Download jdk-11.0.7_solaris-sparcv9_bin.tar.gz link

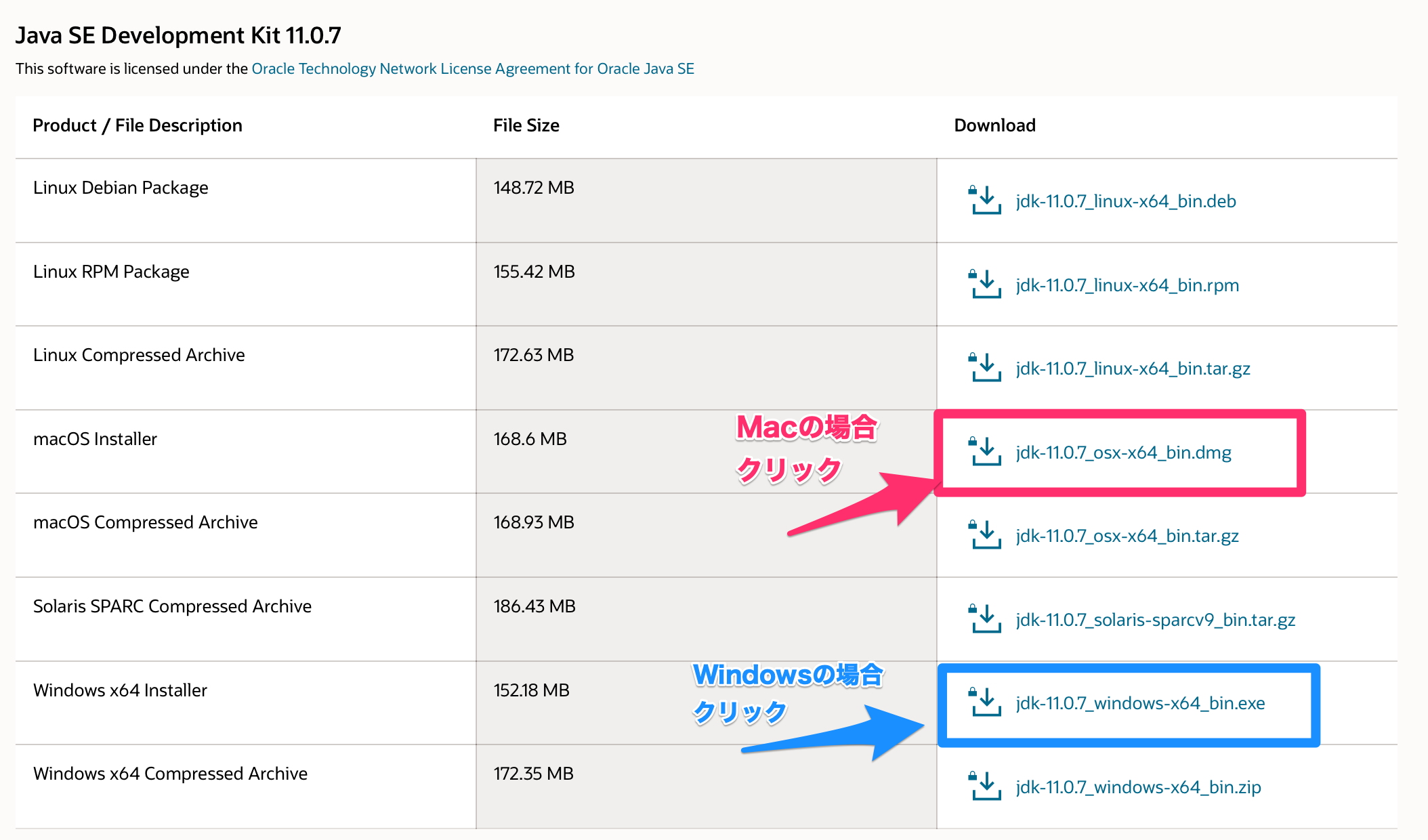pyautogui.click(x=1156, y=620)
